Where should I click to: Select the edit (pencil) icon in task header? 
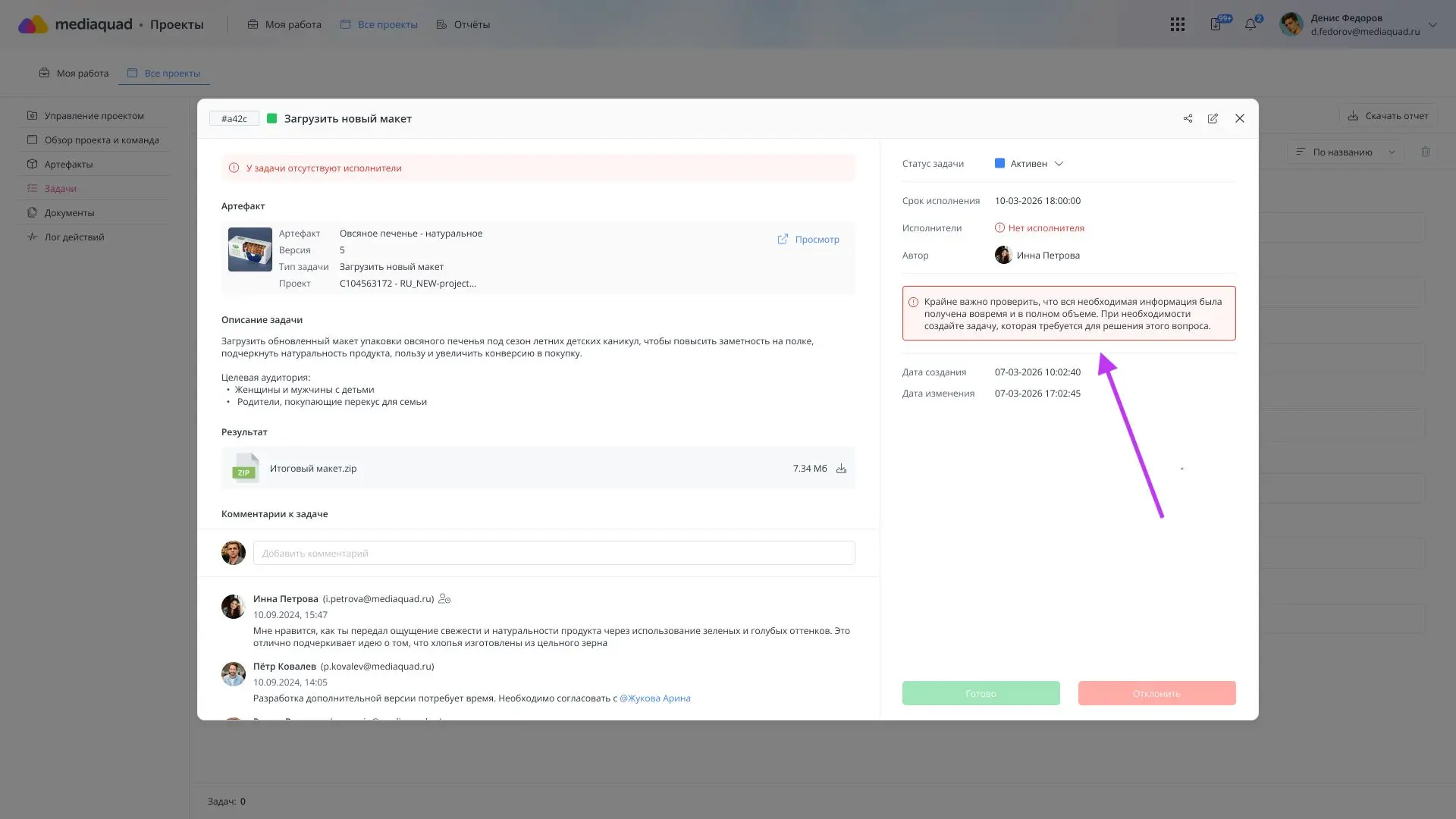(x=1213, y=118)
